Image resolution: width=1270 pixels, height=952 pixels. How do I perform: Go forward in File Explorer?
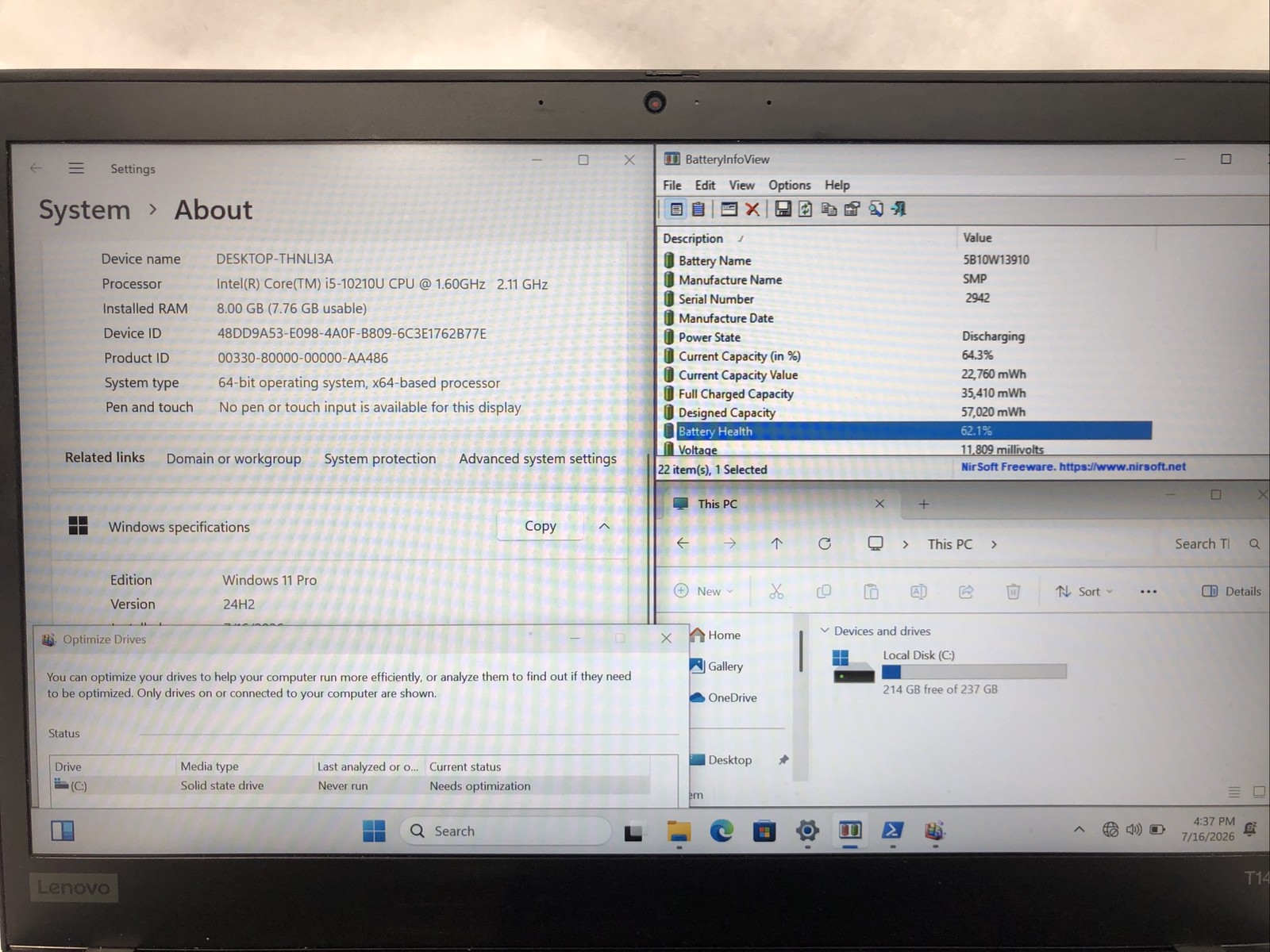pos(730,543)
